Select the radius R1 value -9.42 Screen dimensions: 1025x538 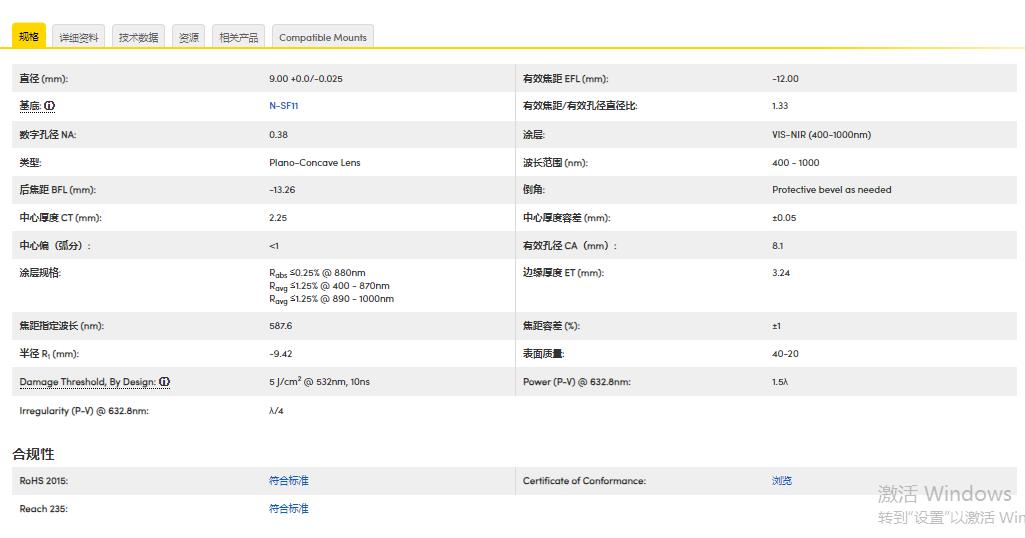tap(280, 354)
